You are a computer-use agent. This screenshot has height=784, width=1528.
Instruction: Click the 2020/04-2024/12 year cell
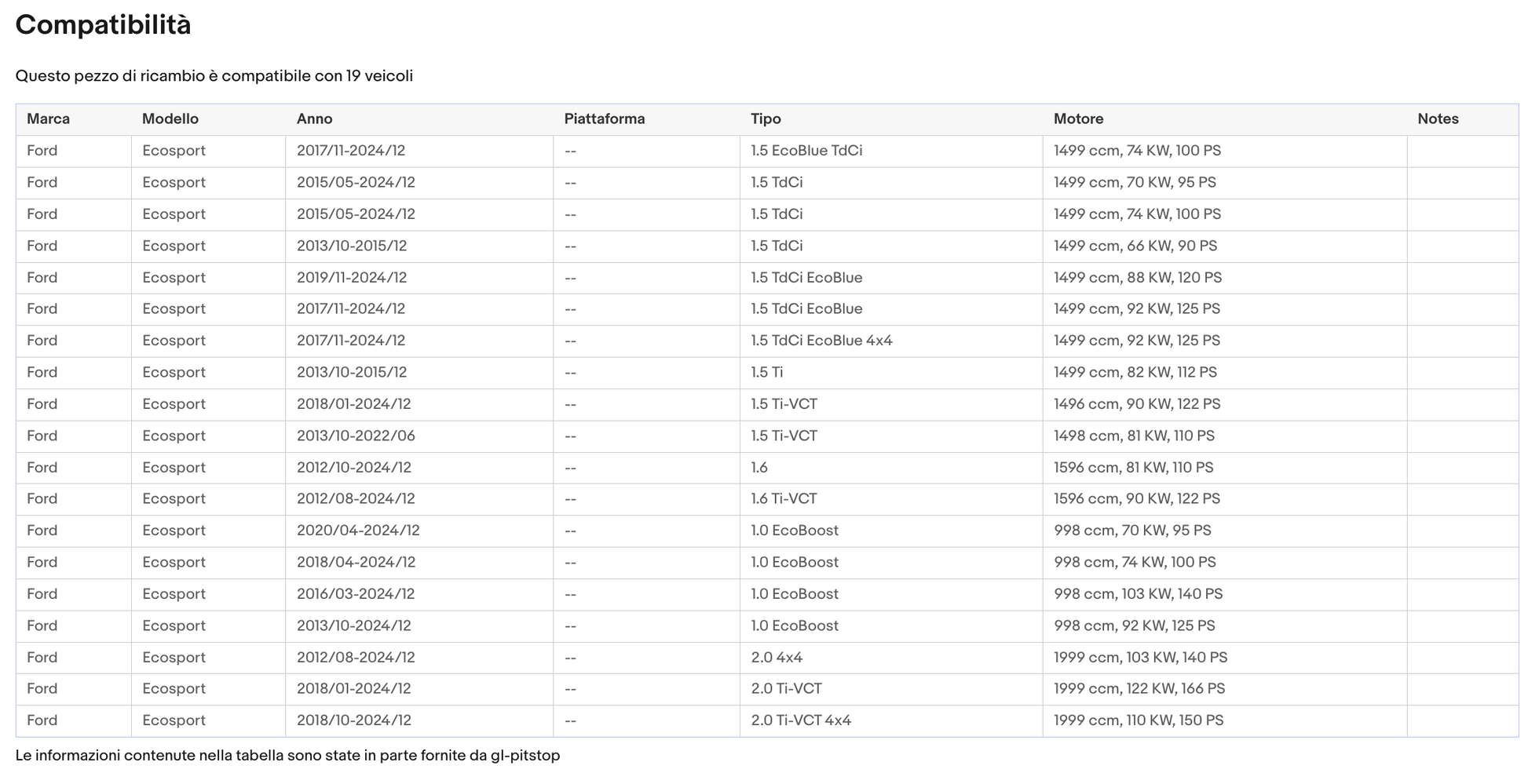[358, 531]
